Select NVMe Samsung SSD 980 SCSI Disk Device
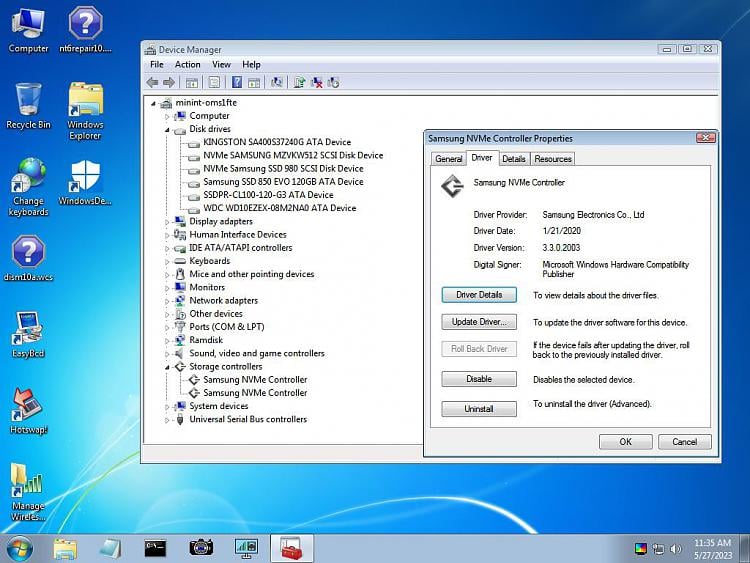 283,169
